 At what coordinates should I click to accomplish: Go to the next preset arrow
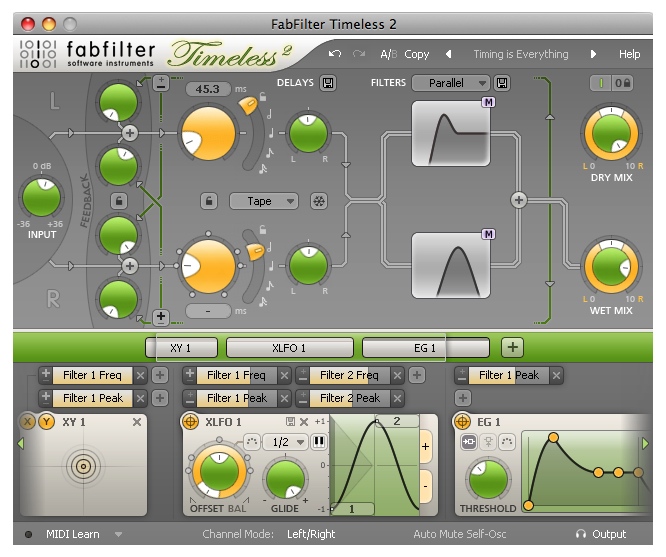tap(593, 54)
